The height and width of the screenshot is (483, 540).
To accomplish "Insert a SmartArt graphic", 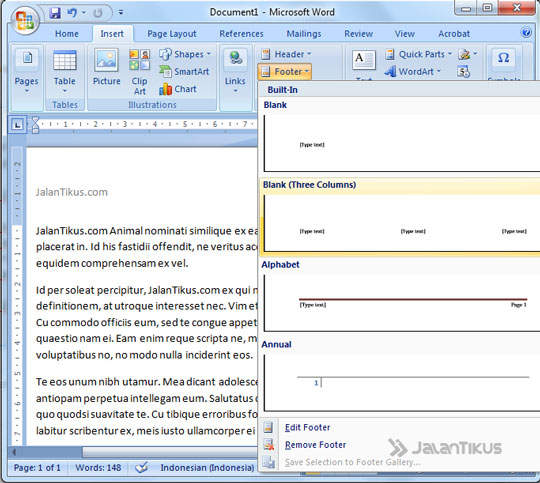I will pos(185,71).
